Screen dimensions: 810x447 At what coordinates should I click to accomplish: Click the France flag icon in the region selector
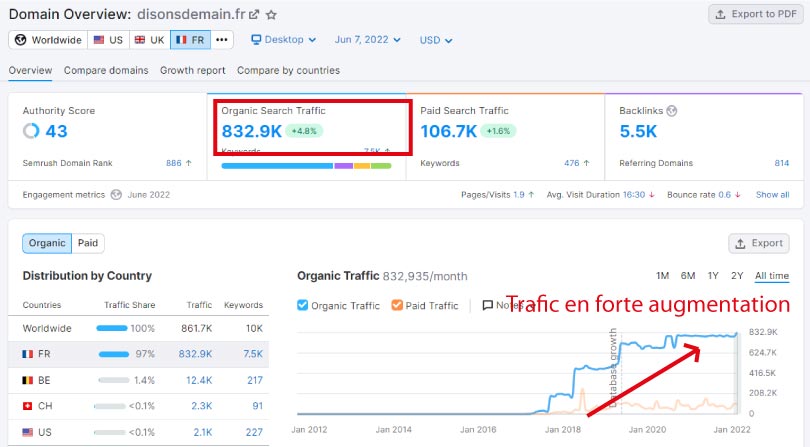(181, 40)
